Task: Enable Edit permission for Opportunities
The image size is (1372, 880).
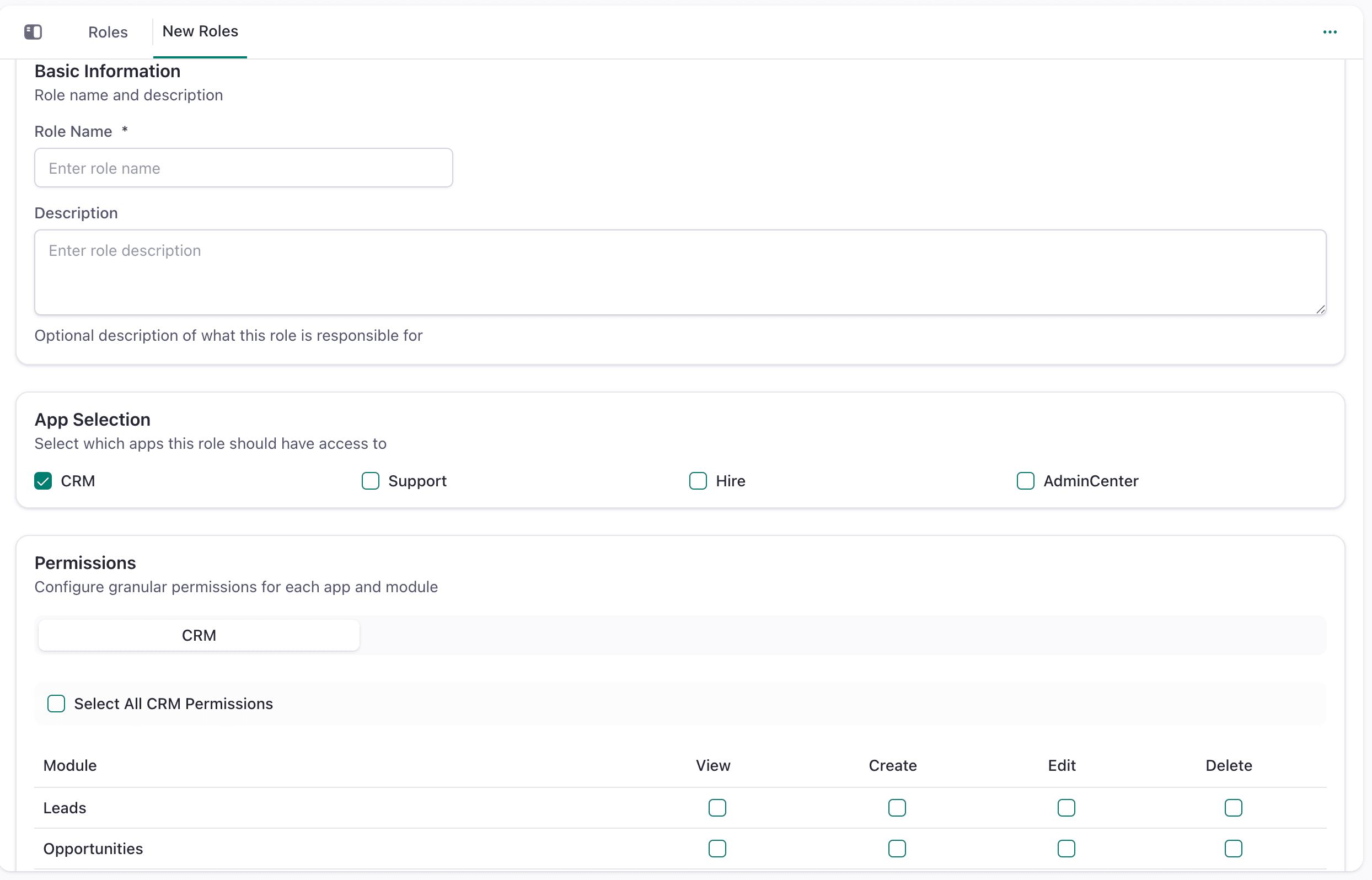Action: (x=1066, y=849)
